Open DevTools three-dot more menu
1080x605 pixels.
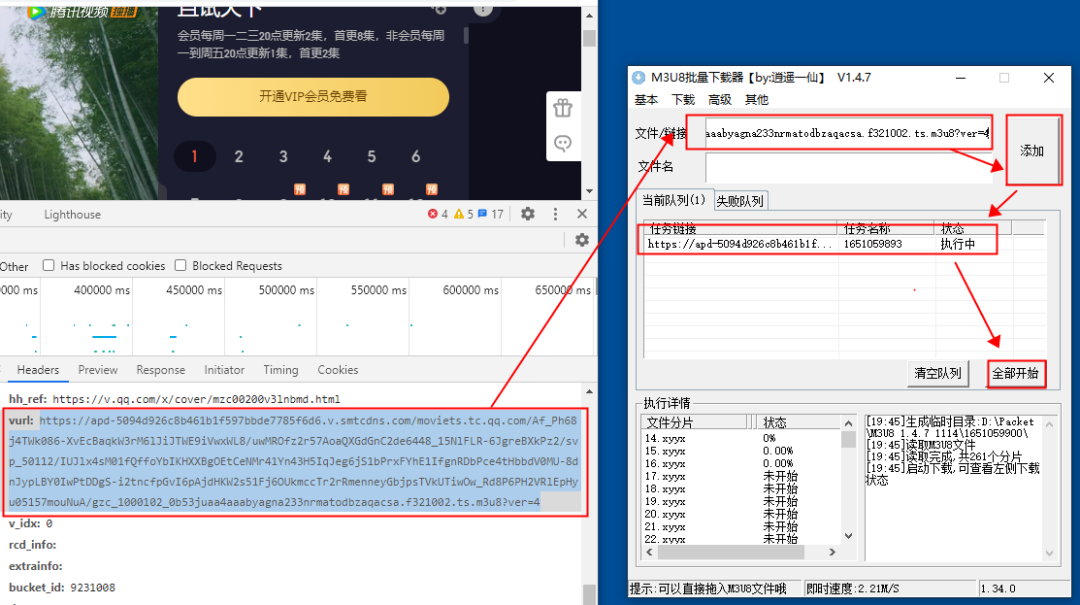click(x=555, y=214)
